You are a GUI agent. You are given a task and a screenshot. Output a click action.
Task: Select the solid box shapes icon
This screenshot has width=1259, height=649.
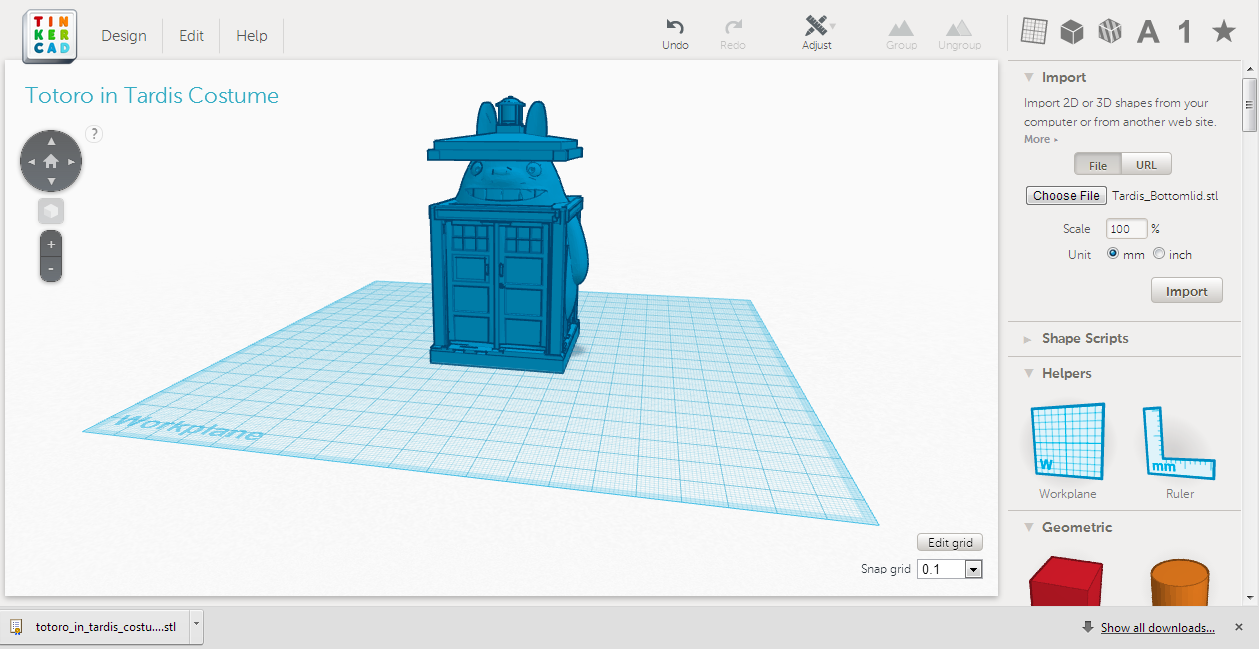[1072, 32]
